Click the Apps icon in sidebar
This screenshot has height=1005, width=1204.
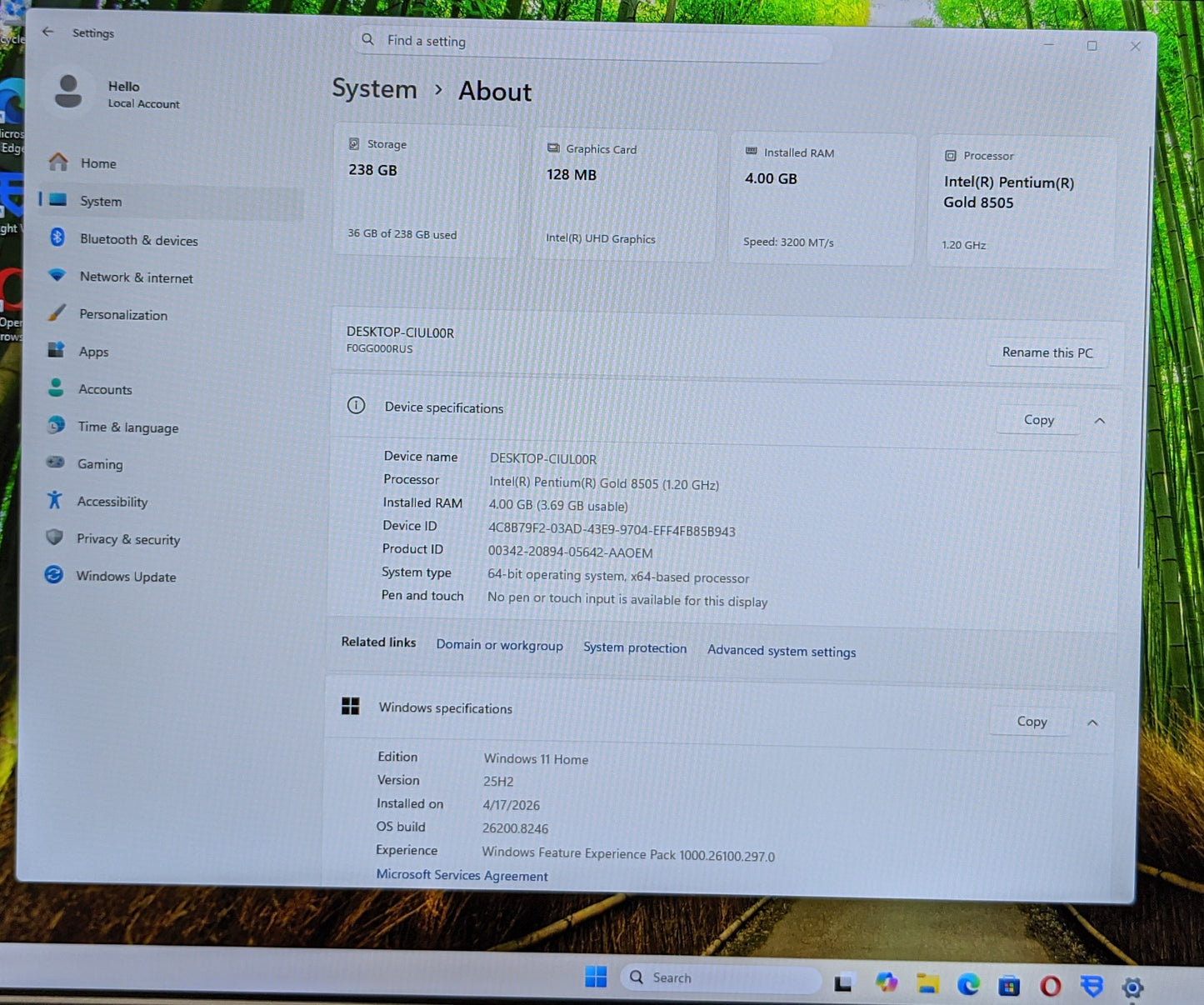coord(56,349)
